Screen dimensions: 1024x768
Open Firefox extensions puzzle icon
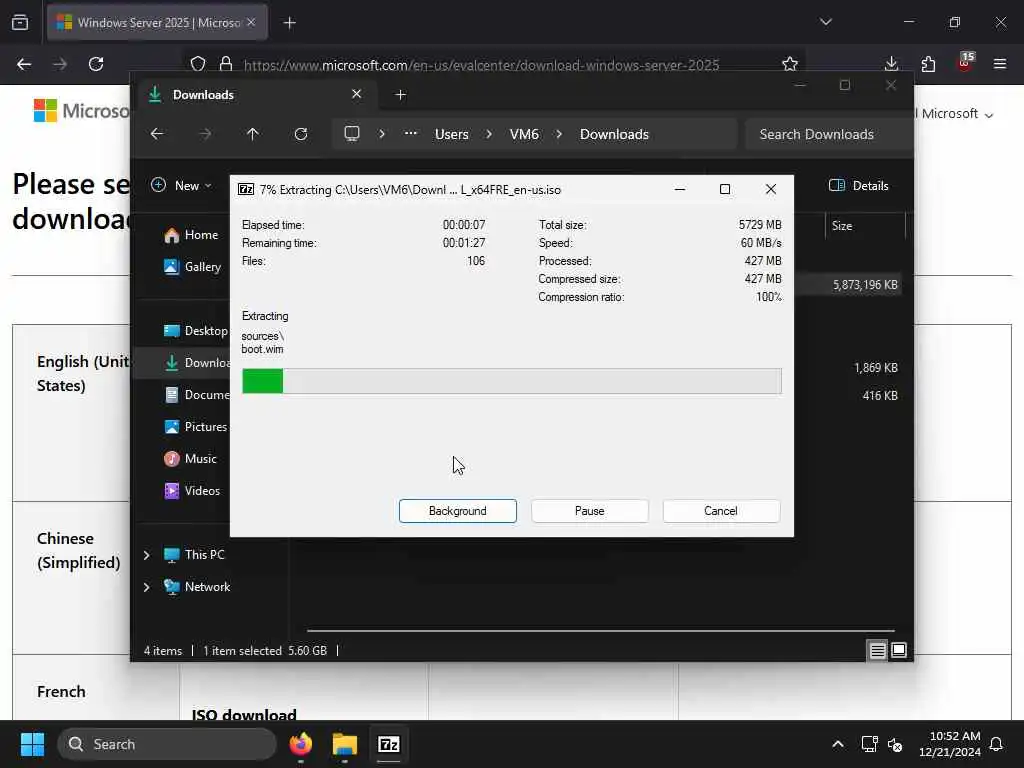coord(928,64)
